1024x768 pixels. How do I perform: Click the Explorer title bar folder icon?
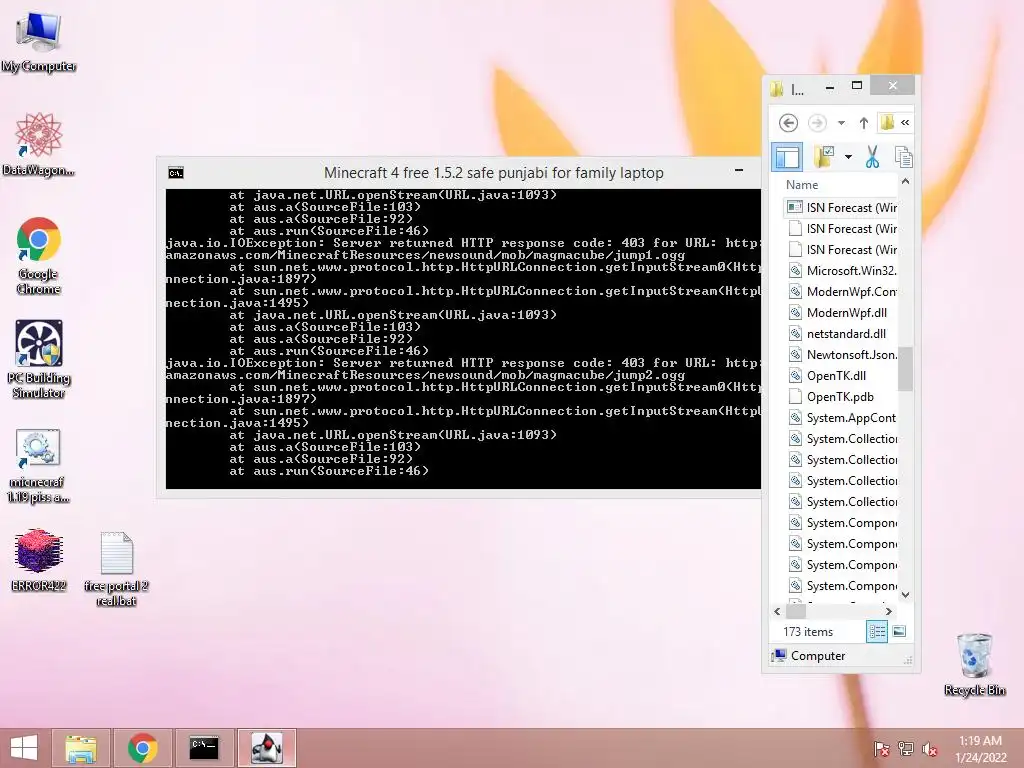coord(776,89)
